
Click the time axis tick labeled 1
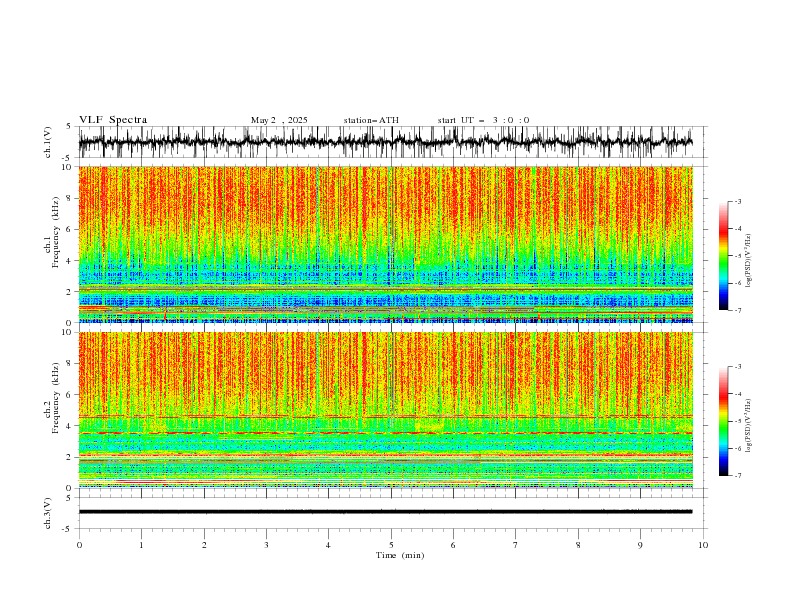coord(141,545)
